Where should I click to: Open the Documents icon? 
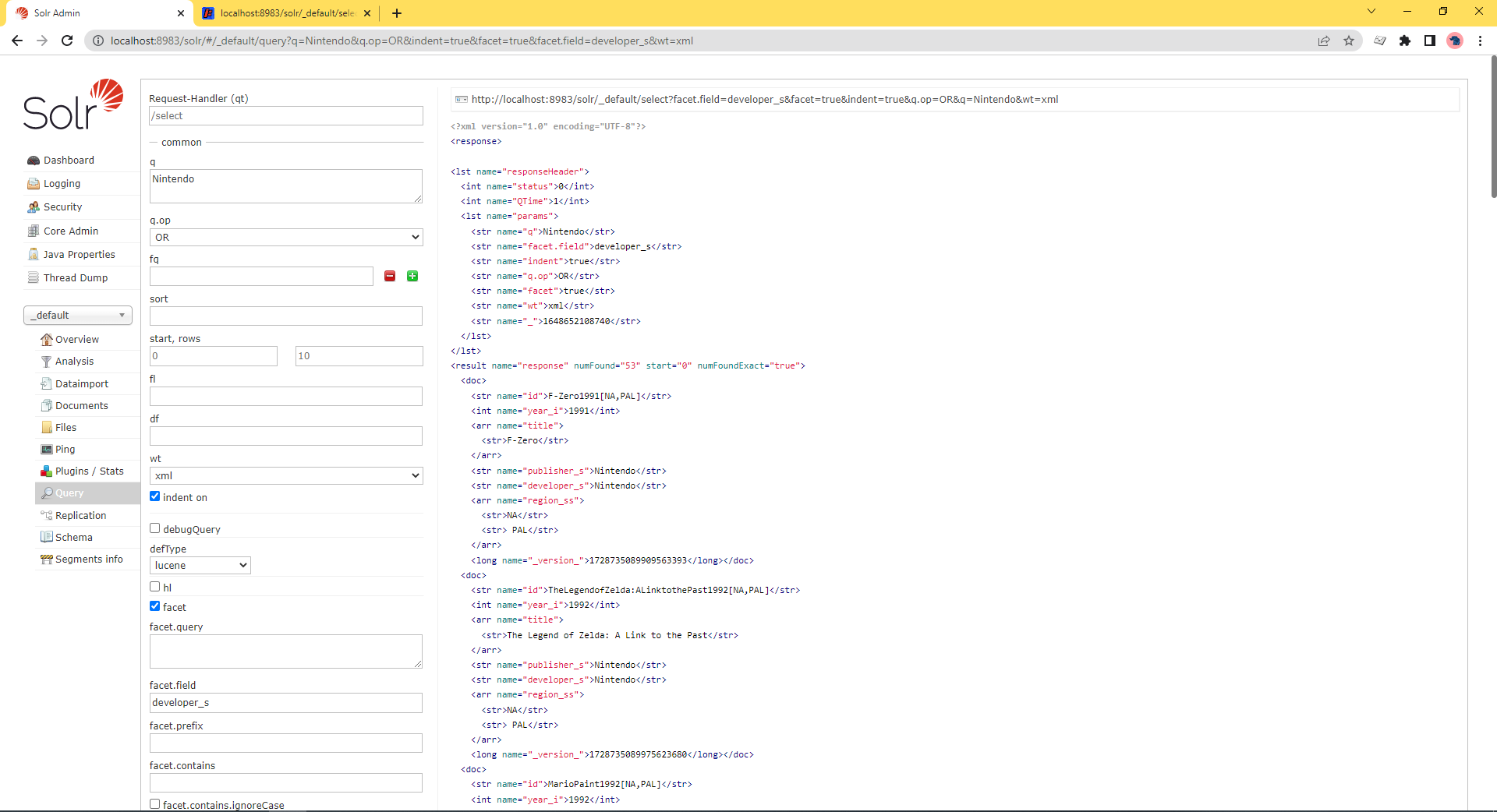[x=47, y=406]
